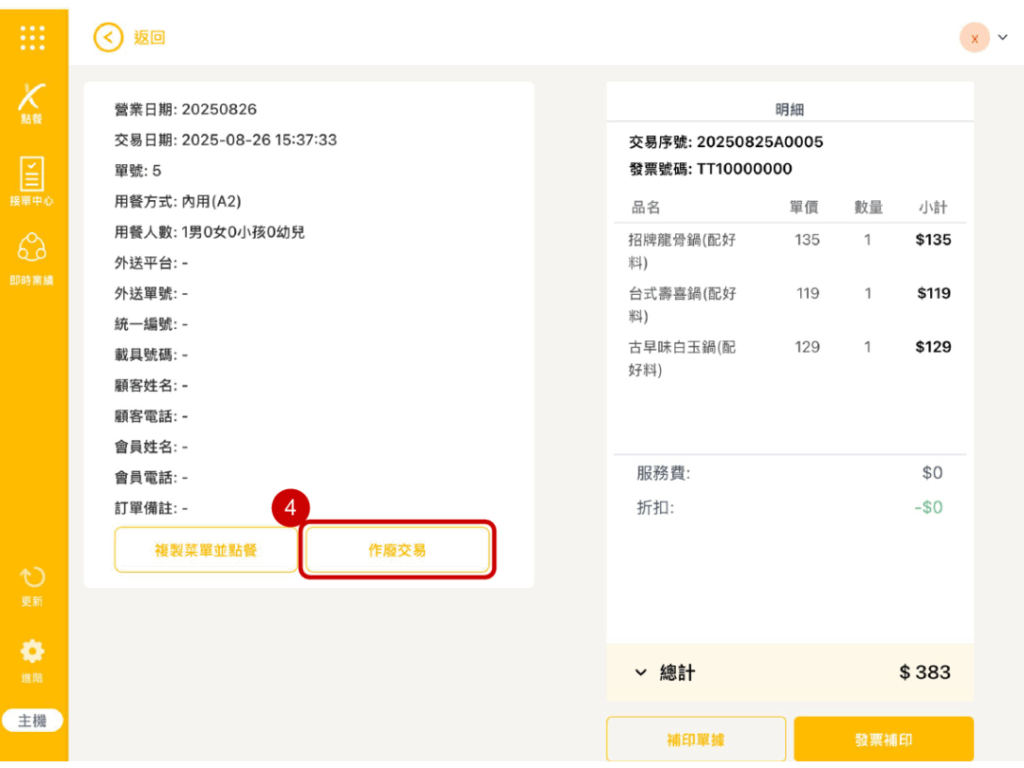The image size is (1024, 768).
Task: Select the 台式壽喜鍋 item row
Action: point(789,305)
